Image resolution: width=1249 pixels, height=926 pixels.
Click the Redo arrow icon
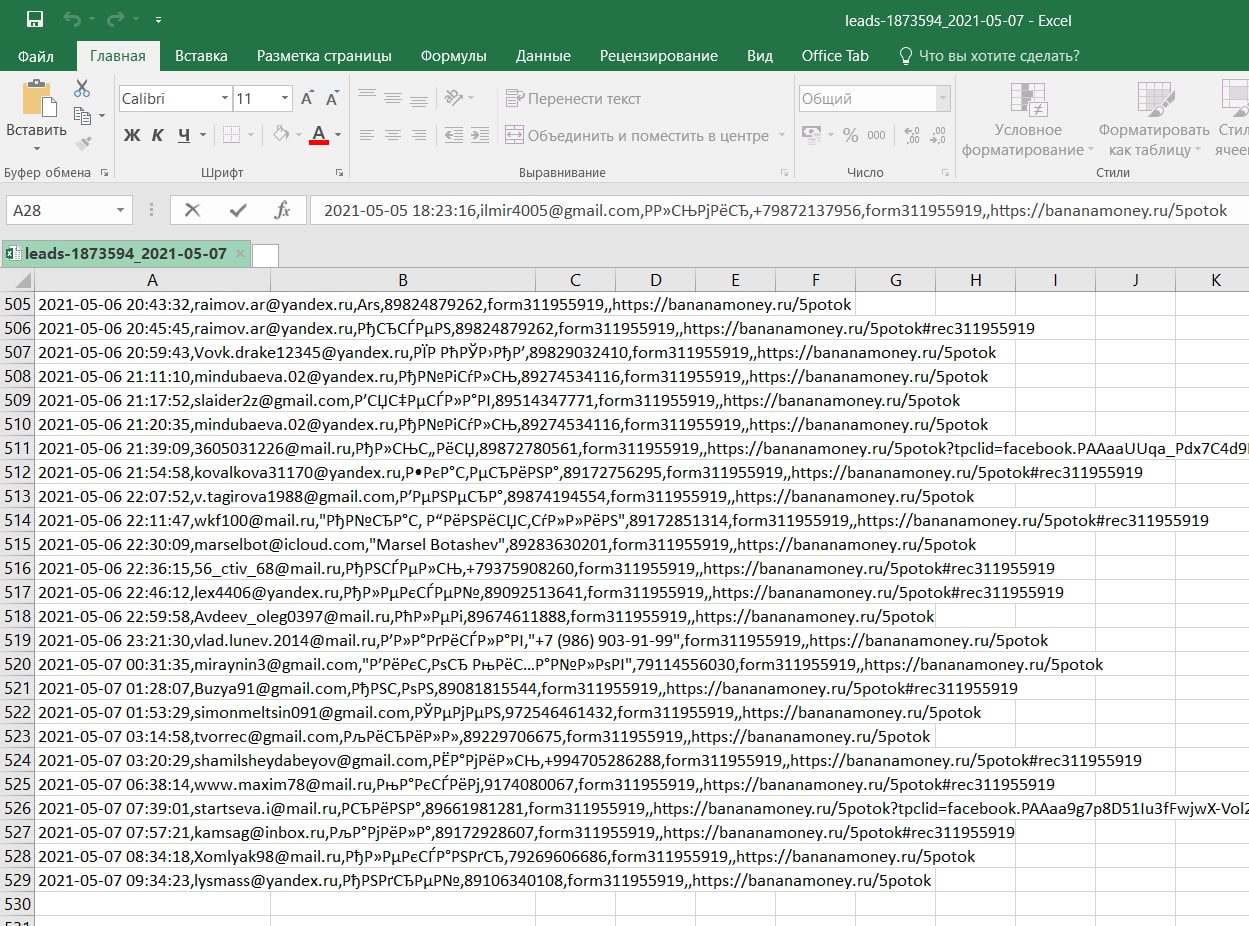(118, 19)
